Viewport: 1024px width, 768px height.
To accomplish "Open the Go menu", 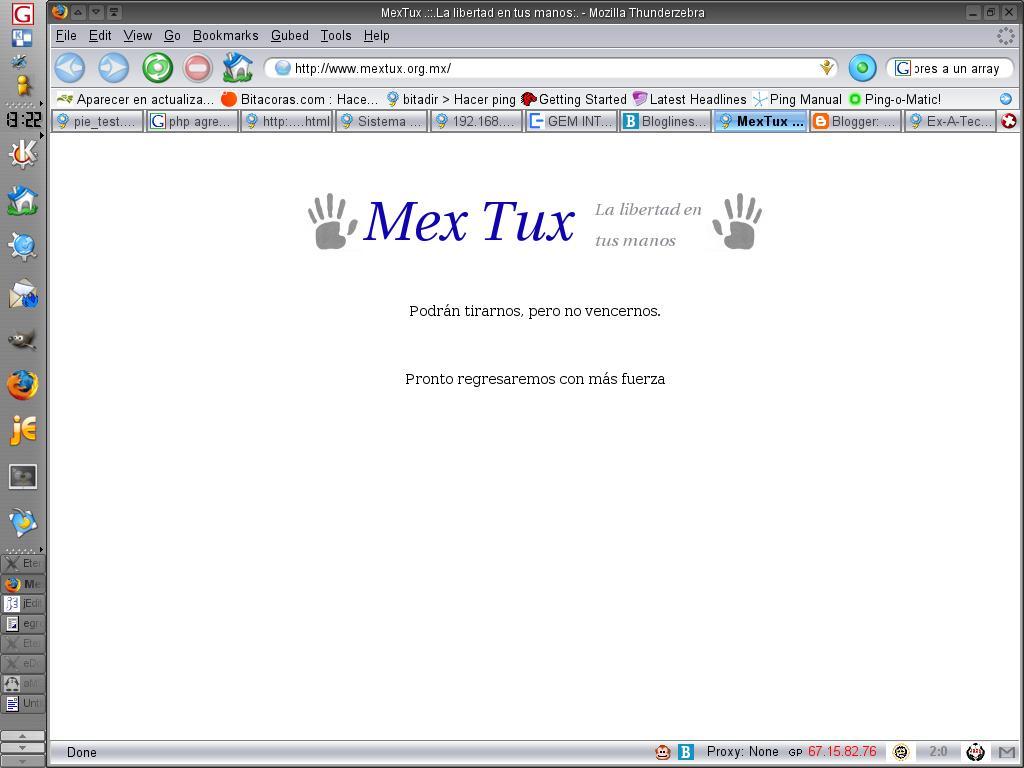I will tap(172, 36).
